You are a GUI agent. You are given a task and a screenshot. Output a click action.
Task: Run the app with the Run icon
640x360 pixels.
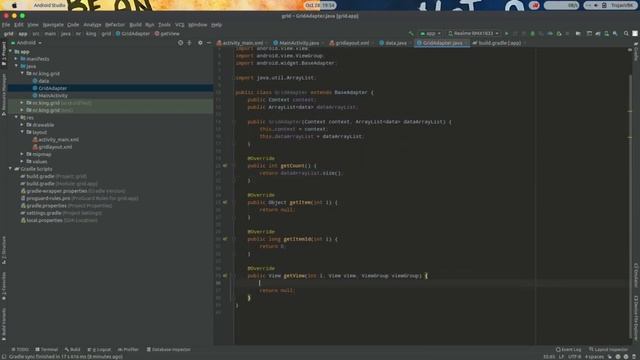(507, 33)
